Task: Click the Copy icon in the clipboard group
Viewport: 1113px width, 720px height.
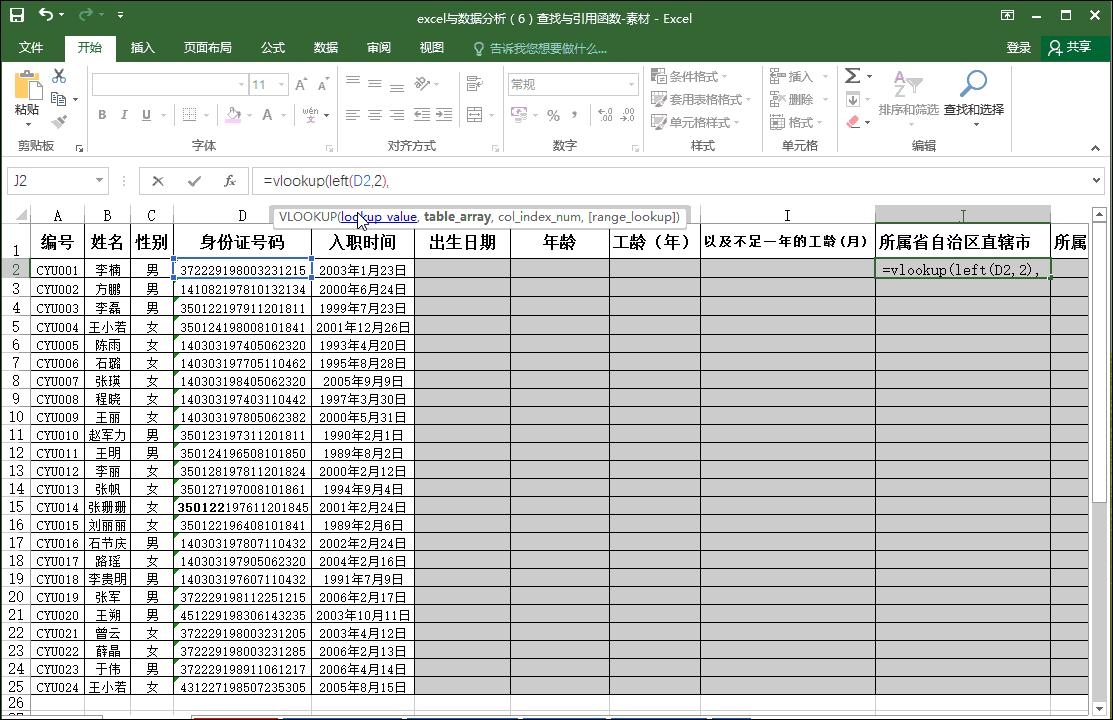Action: (58, 99)
